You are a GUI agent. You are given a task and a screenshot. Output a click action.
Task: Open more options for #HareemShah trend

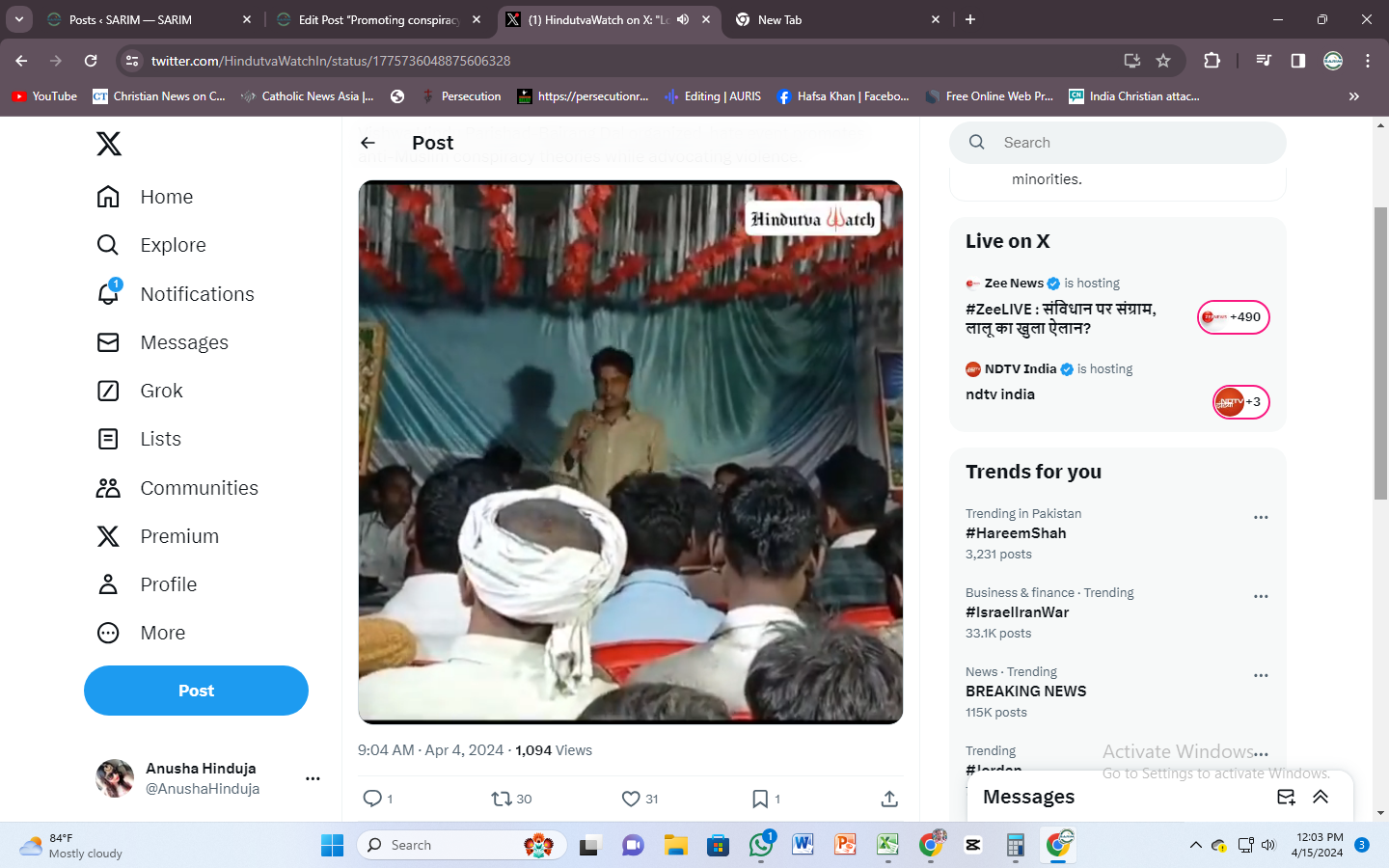point(1261,518)
